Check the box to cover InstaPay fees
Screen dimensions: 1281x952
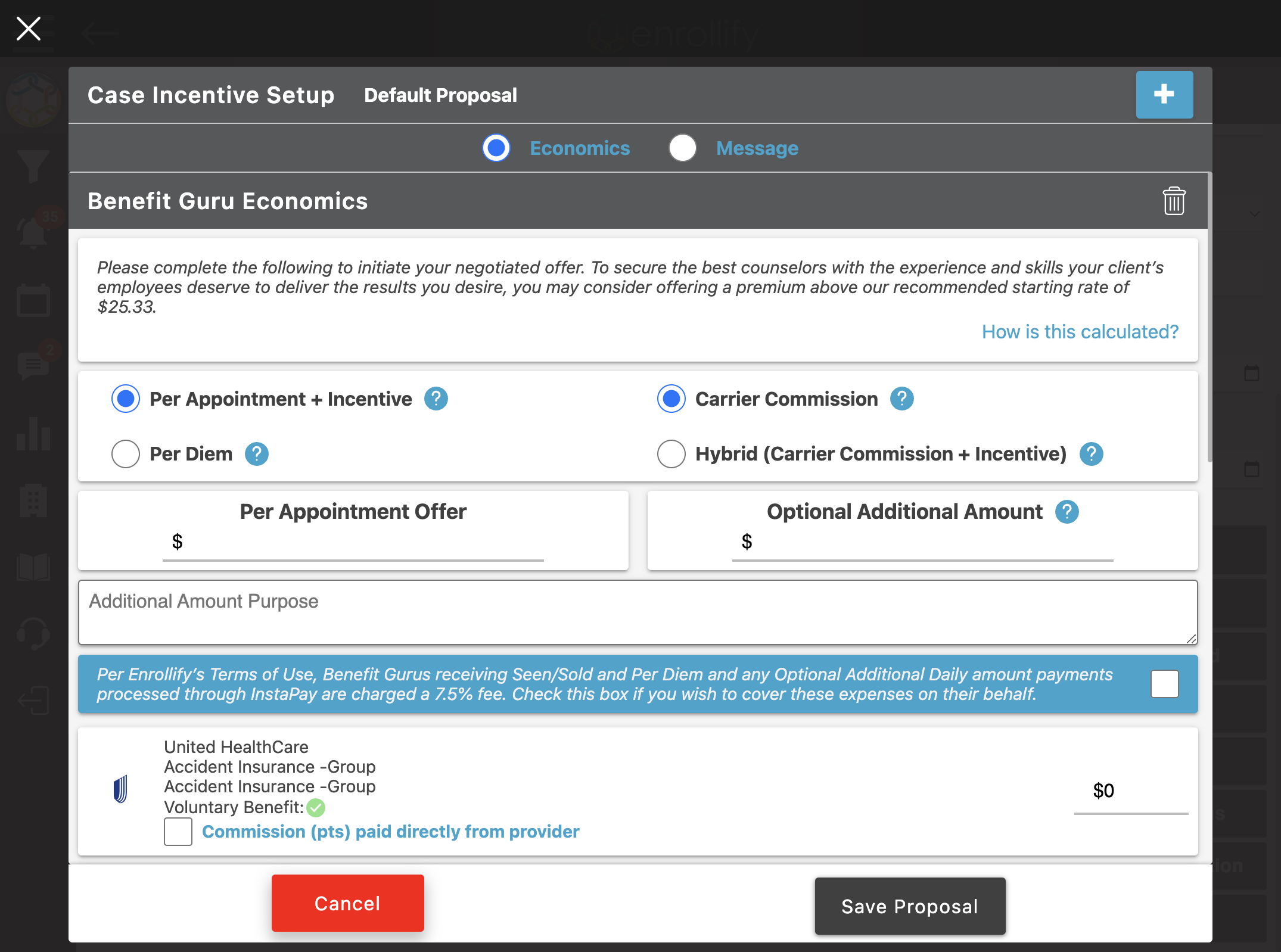click(1165, 684)
